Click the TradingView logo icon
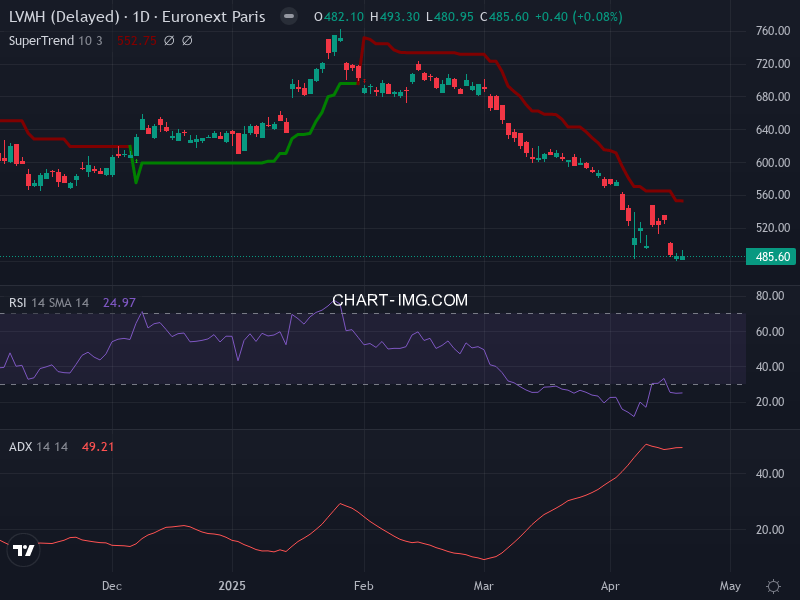 23,550
